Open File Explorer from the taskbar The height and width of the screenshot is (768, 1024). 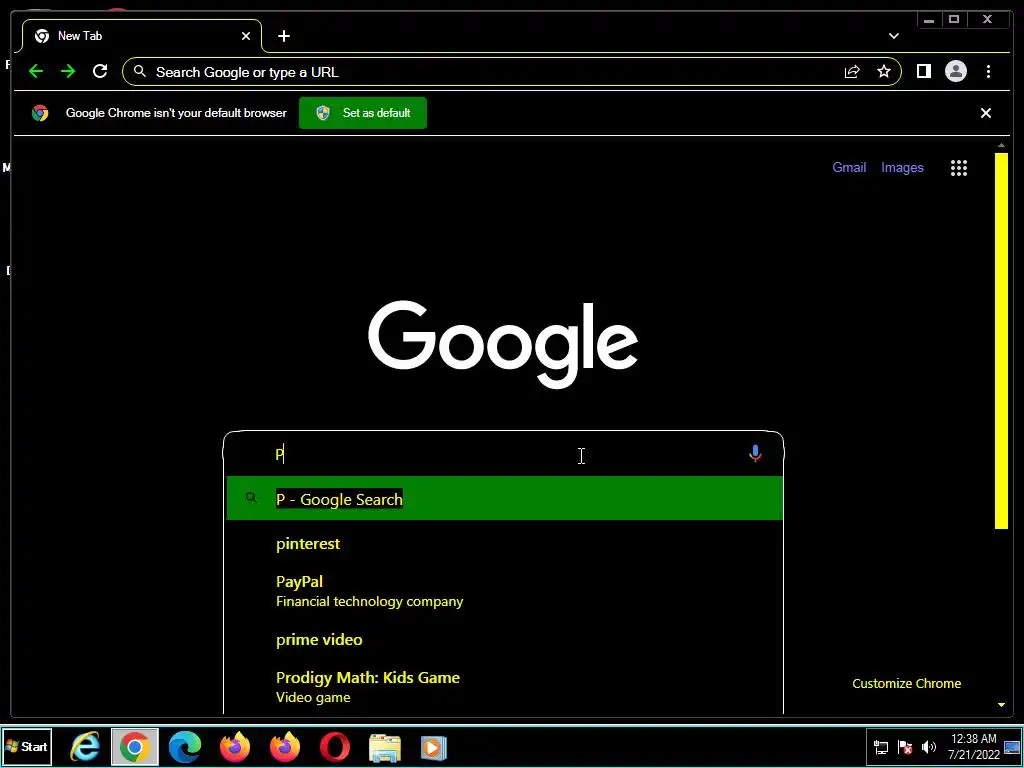click(385, 747)
